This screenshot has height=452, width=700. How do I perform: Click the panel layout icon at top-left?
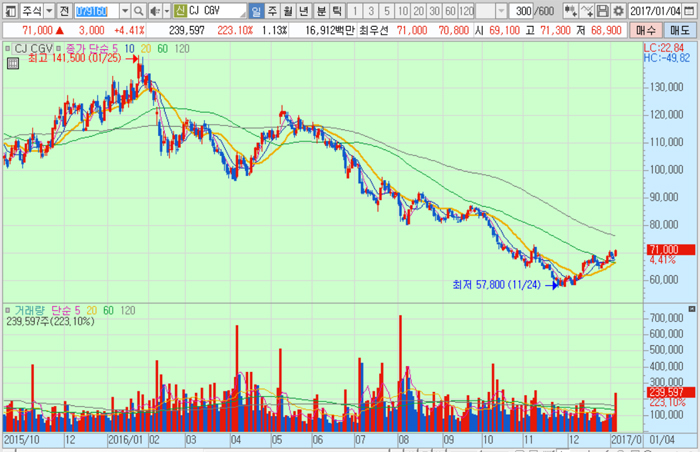pos(10,10)
